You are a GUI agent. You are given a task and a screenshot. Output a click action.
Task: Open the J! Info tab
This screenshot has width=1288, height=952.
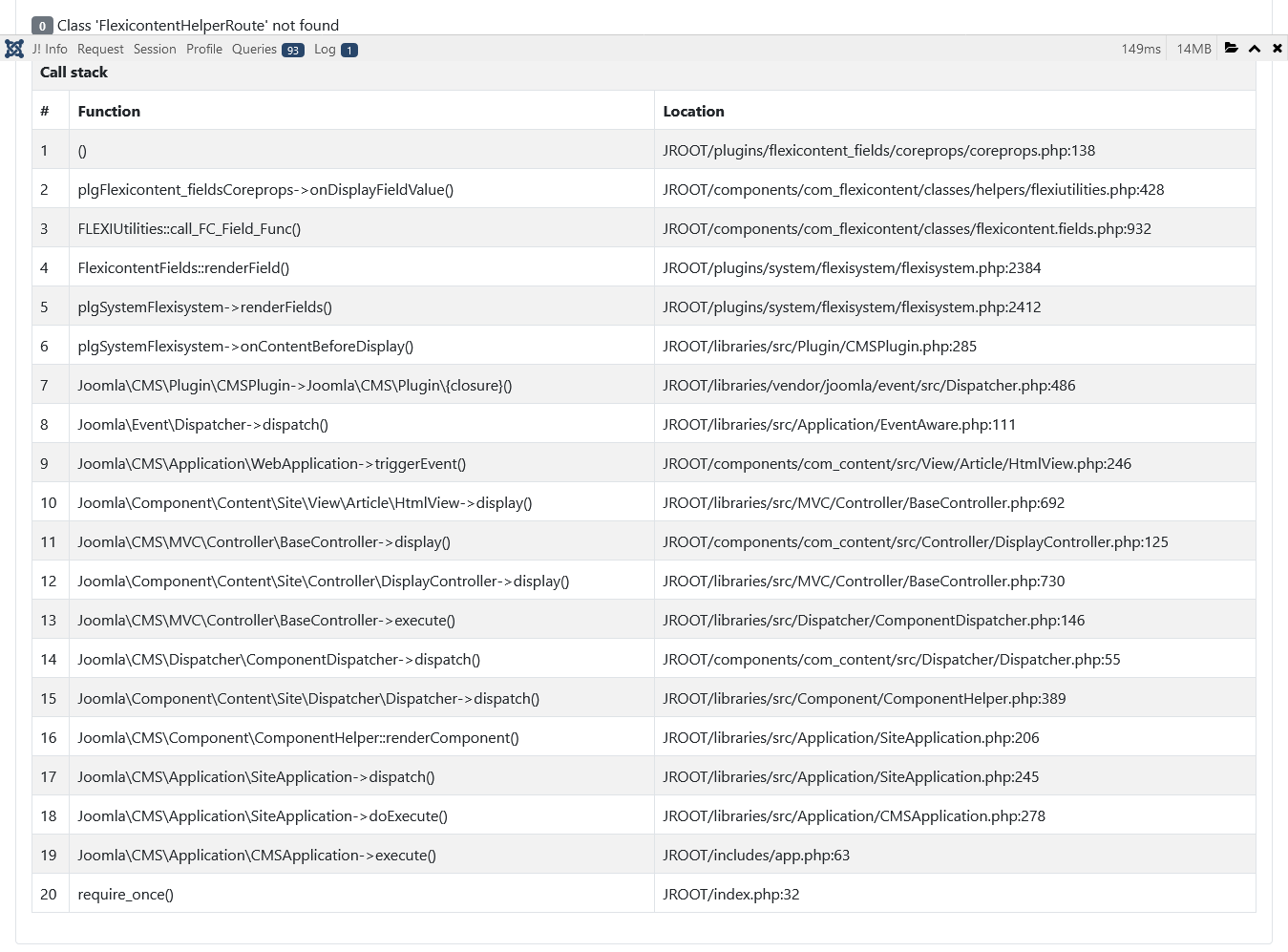pos(50,49)
